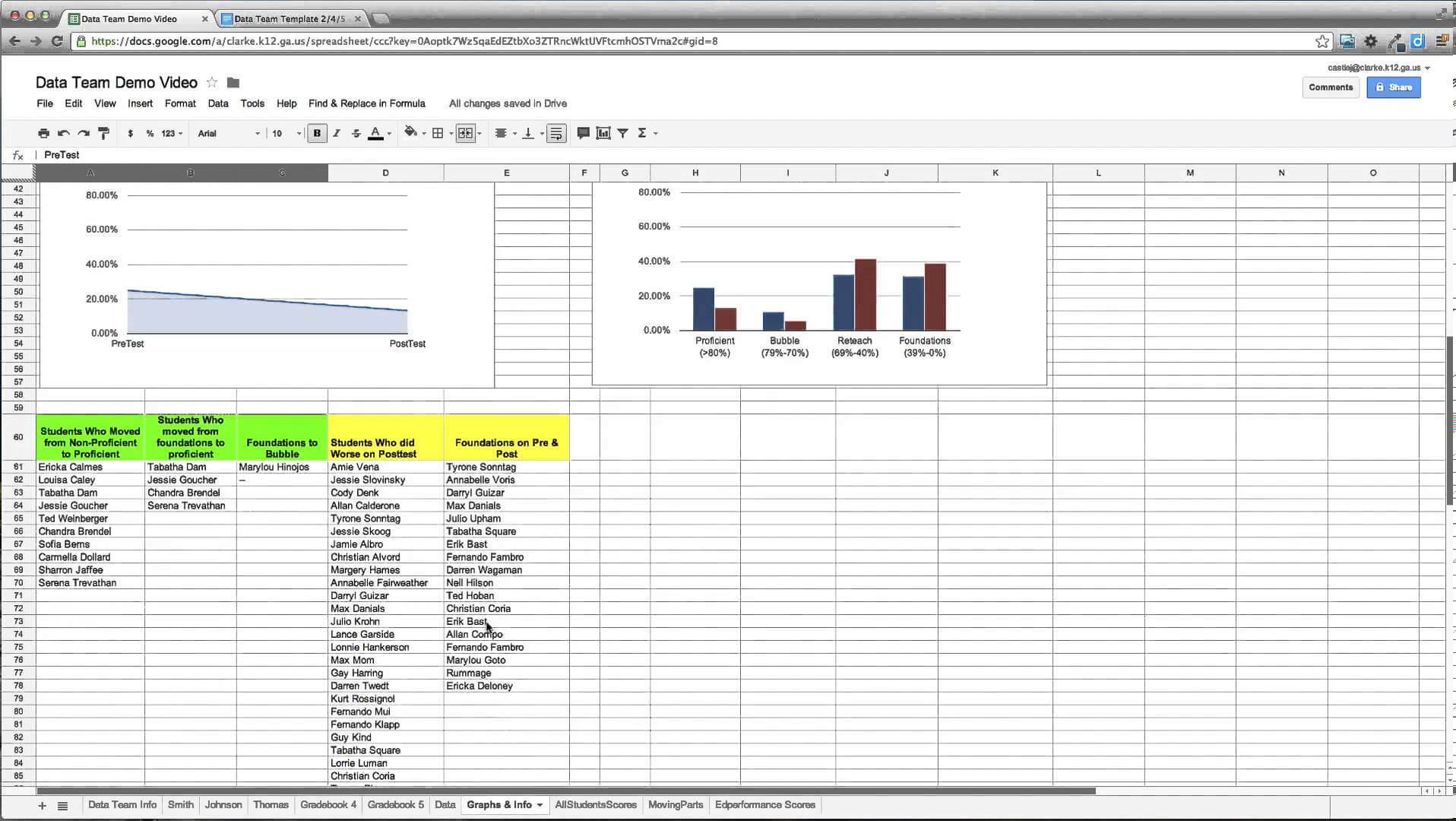Image resolution: width=1456 pixels, height=821 pixels.
Task: Open the all sheets list
Action: coord(63,806)
